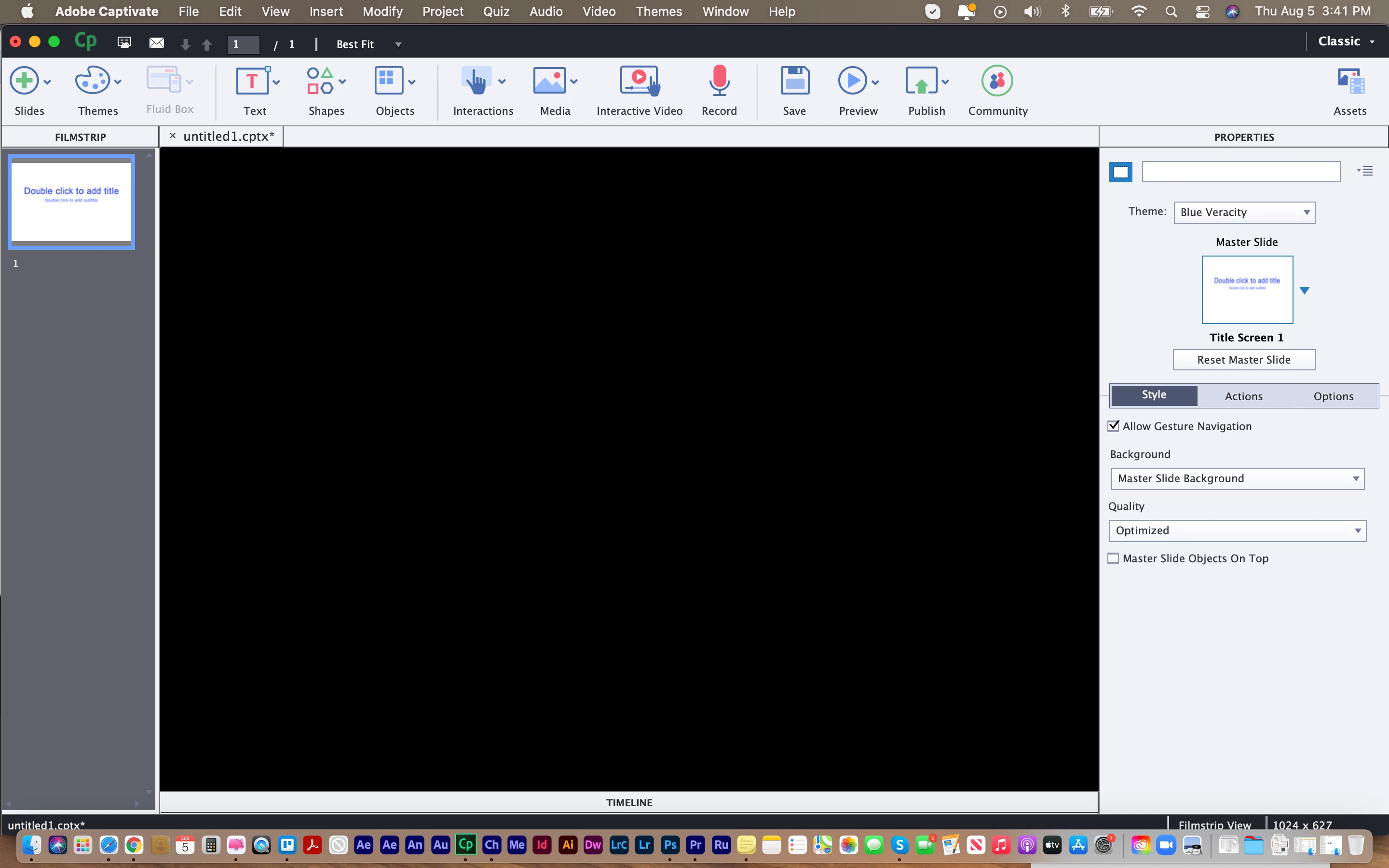Screen dimensions: 1389x868
Task: Expand the Theme Blue Veracity dropdown
Action: 1244,212
